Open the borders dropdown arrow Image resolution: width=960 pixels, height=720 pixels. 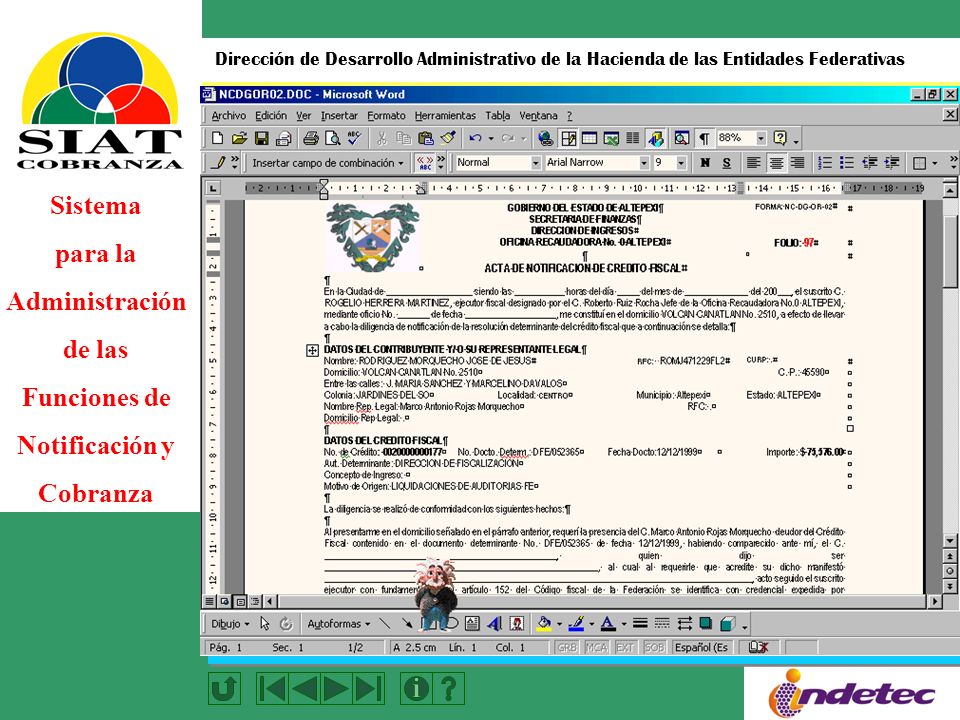tap(934, 163)
